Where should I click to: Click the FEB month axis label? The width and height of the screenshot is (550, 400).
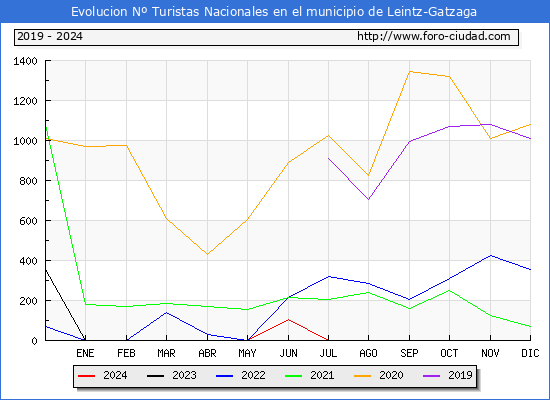[126, 353]
